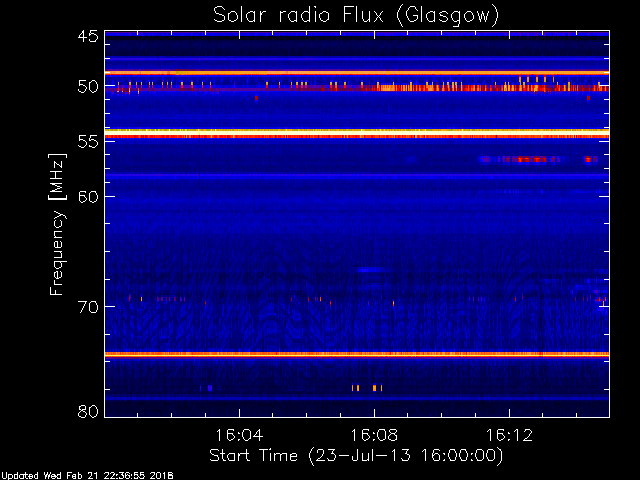
Task: Click the 45 frequency axis label
Action: click(x=88, y=37)
